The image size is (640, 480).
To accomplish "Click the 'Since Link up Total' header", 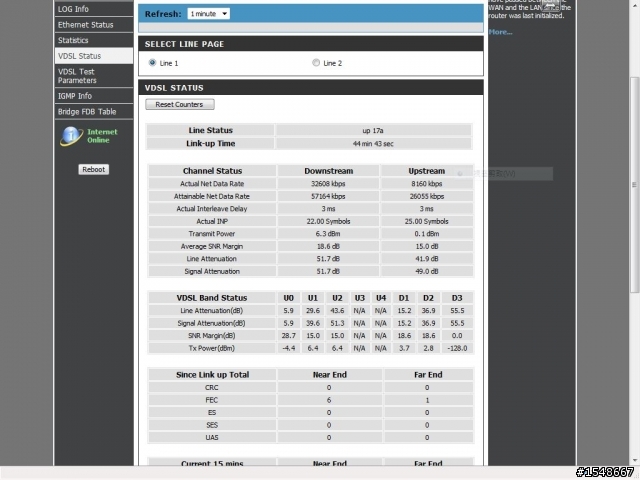I will click(212, 375).
